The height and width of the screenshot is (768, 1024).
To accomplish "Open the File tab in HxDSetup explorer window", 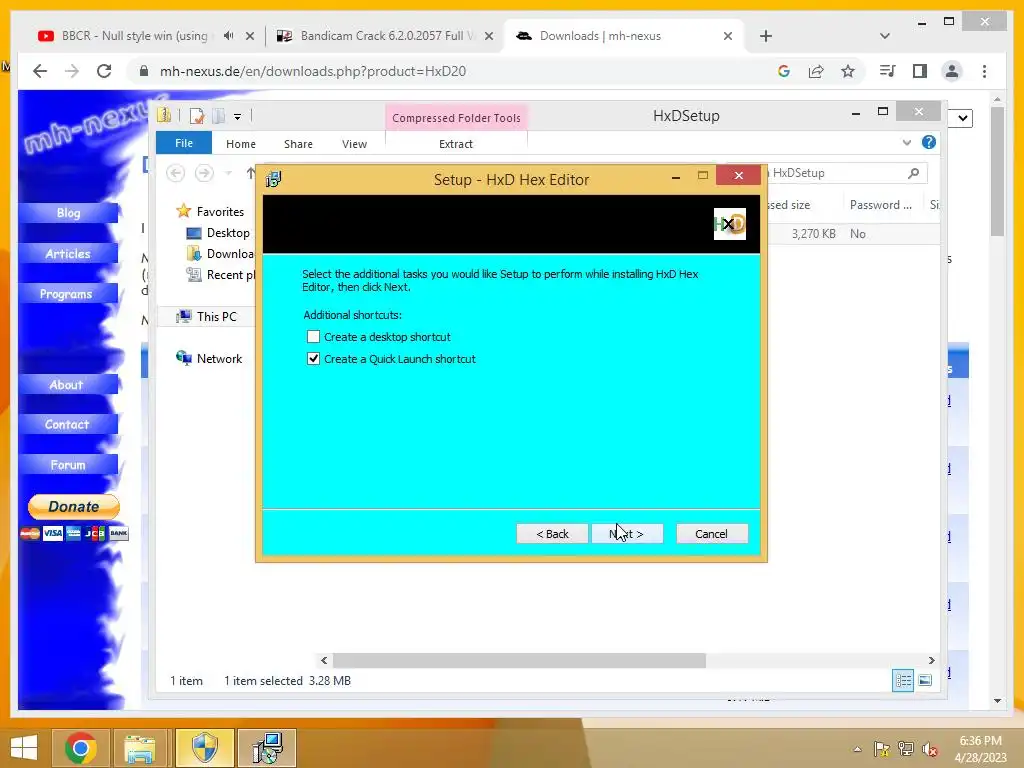I will click(x=184, y=143).
